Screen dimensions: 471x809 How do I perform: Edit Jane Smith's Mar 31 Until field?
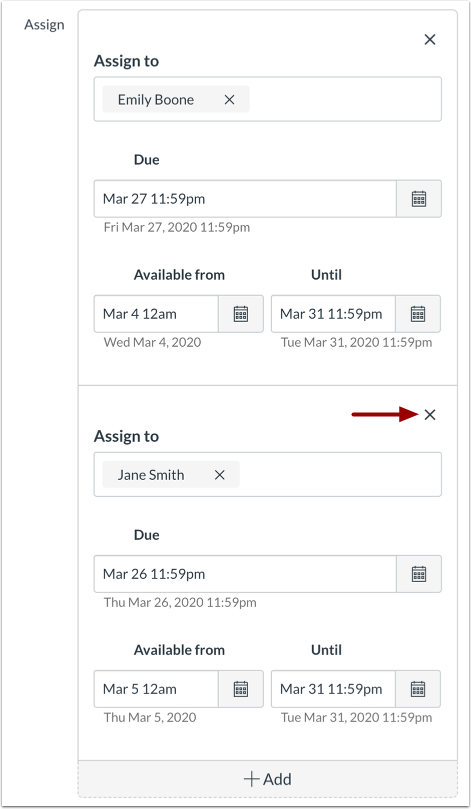tap(333, 689)
